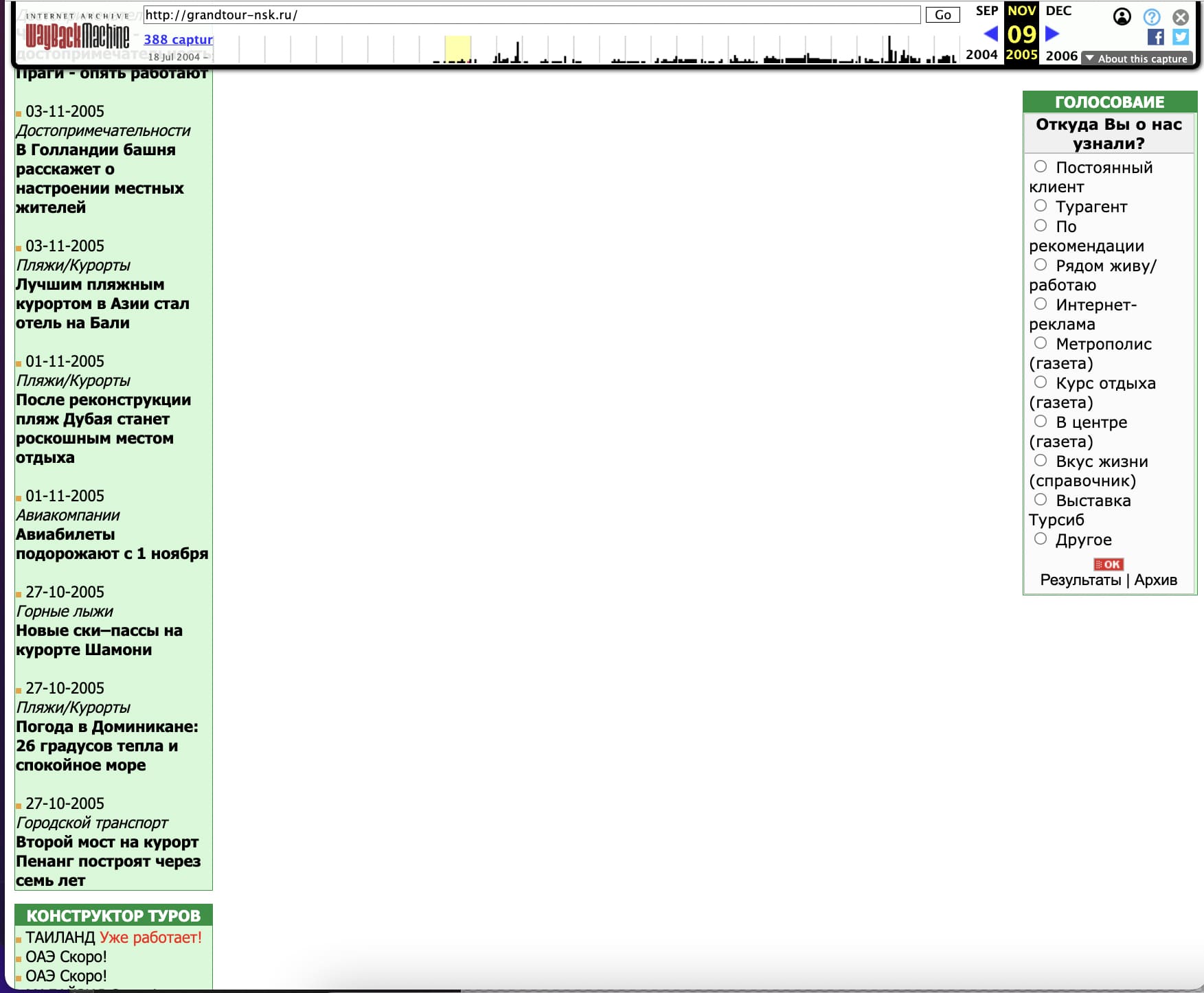Select year 2006 in Wayback timeline
Image resolution: width=1204 pixels, height=993 pixels.
(x=1061, y=55)
